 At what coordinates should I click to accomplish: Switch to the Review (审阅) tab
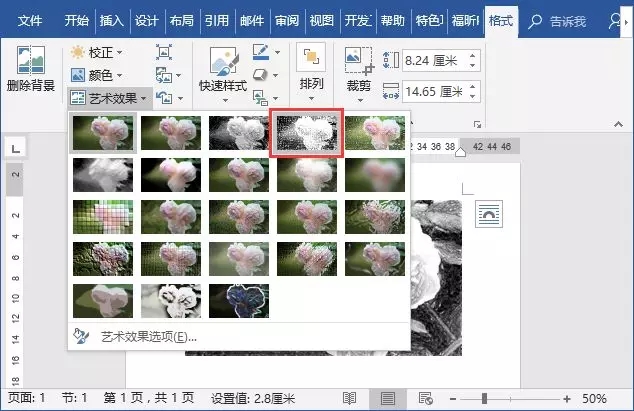coord(287,20)
